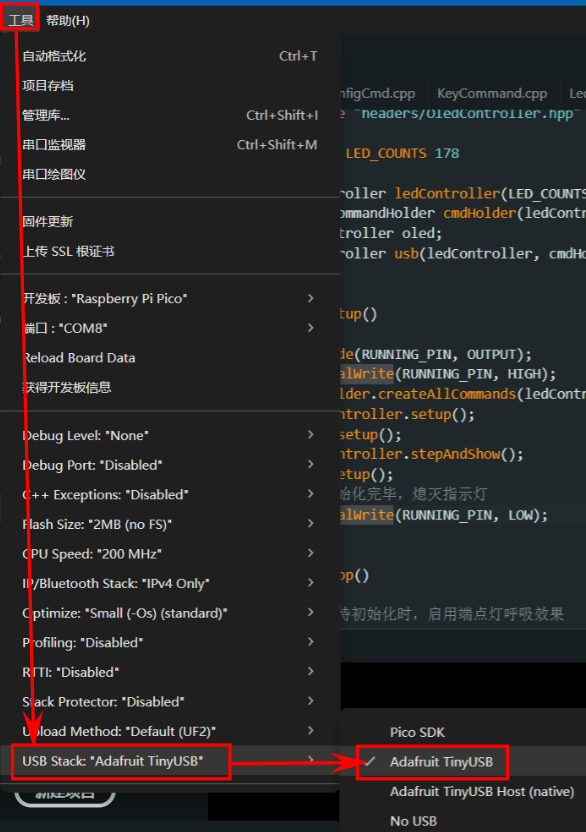The width and height of the screenshot is (586, 832).
Task: Expand the RTTI Disabled submenu
Action: pyautogui.click(x=170, y=672)
